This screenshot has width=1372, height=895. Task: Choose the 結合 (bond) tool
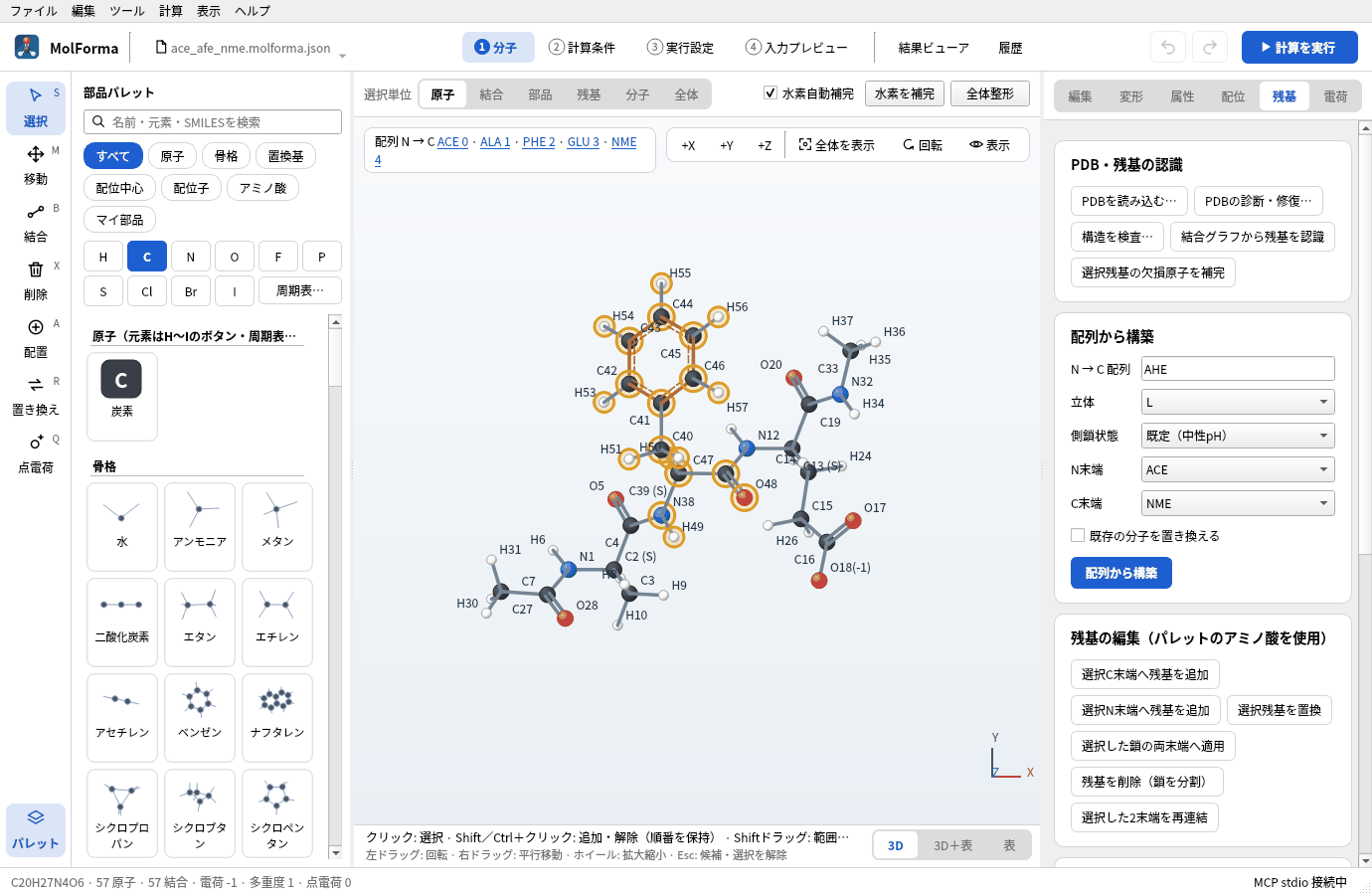point(36,223)
